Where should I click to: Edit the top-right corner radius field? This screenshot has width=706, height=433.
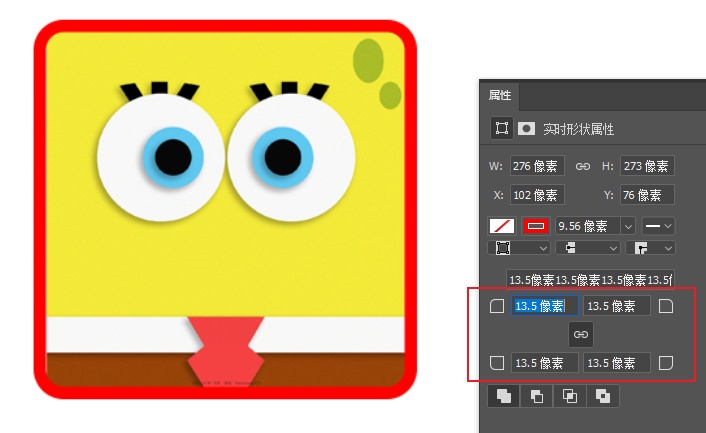pos(617,306)
